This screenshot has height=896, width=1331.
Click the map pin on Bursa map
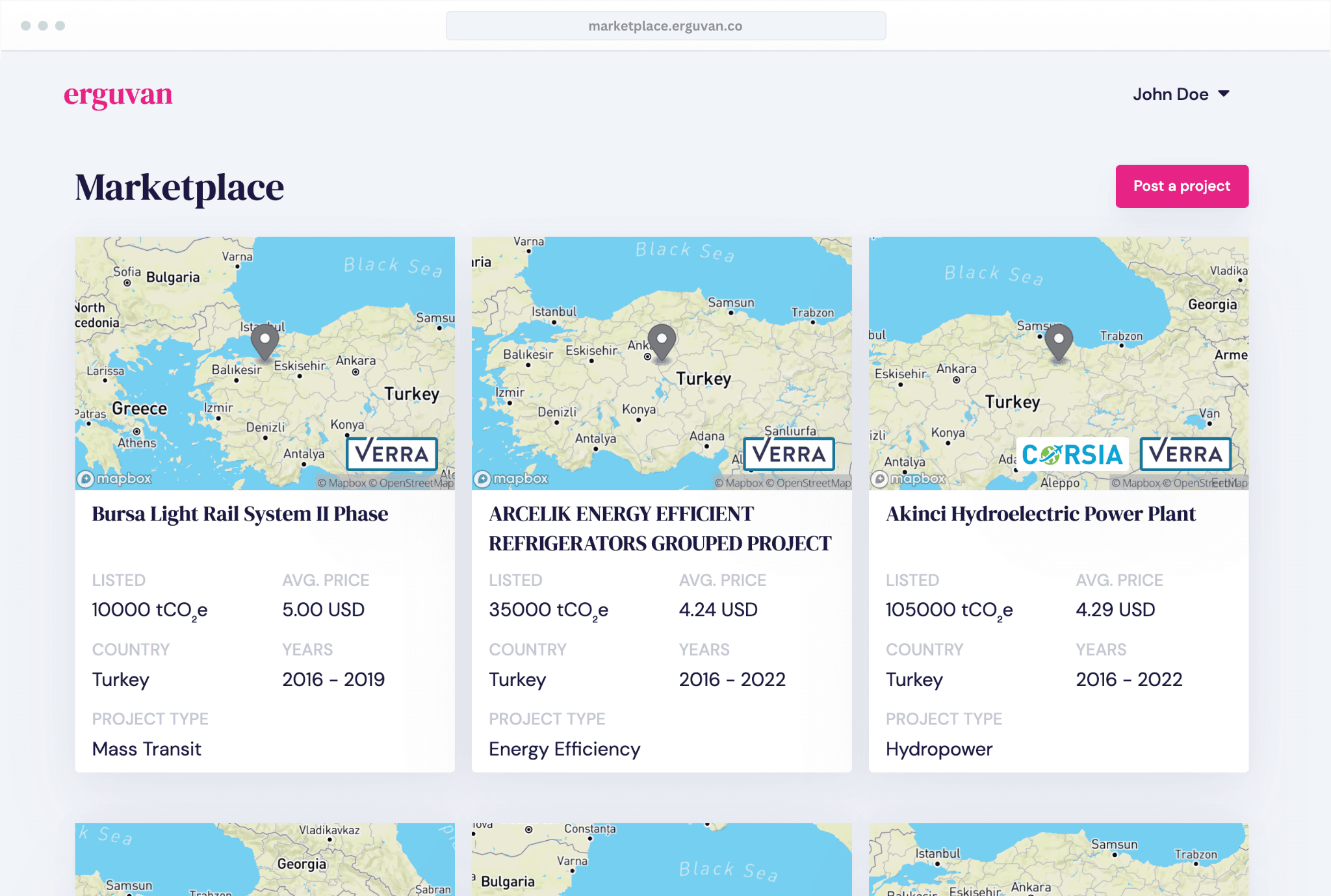pos(265,342)
